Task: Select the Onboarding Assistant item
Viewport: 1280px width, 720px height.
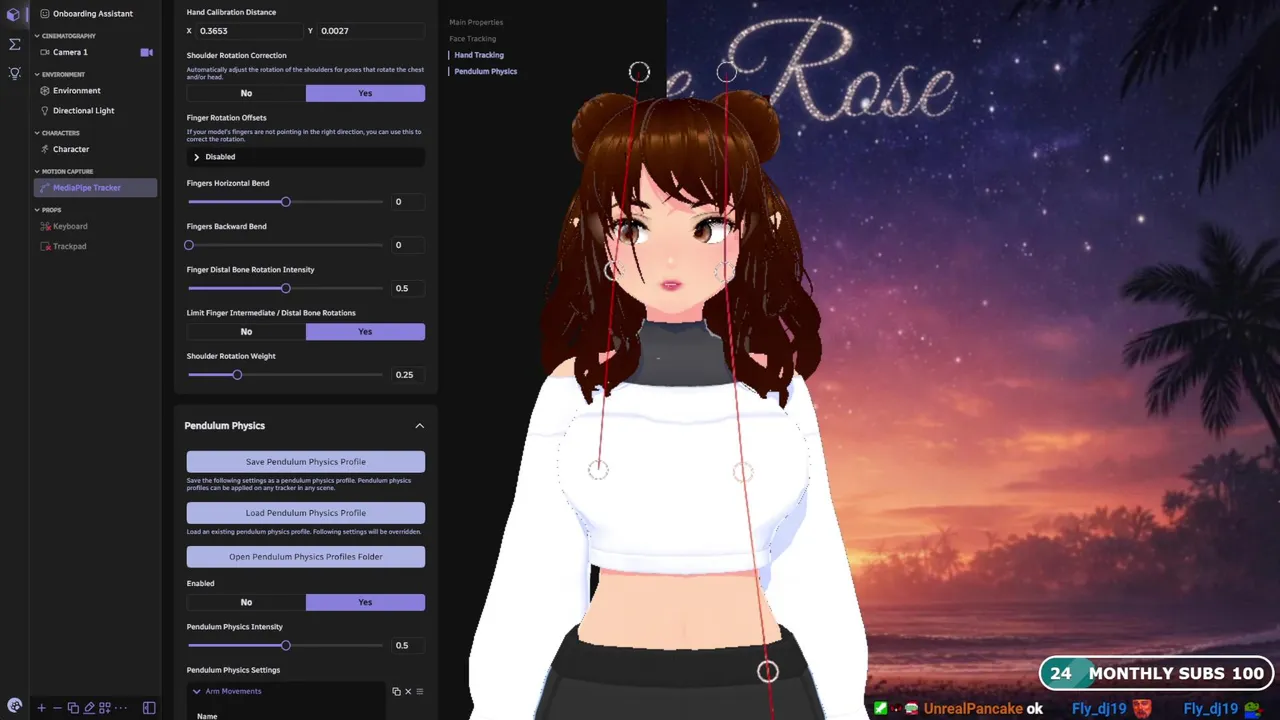Action: [x=95, y=14]
